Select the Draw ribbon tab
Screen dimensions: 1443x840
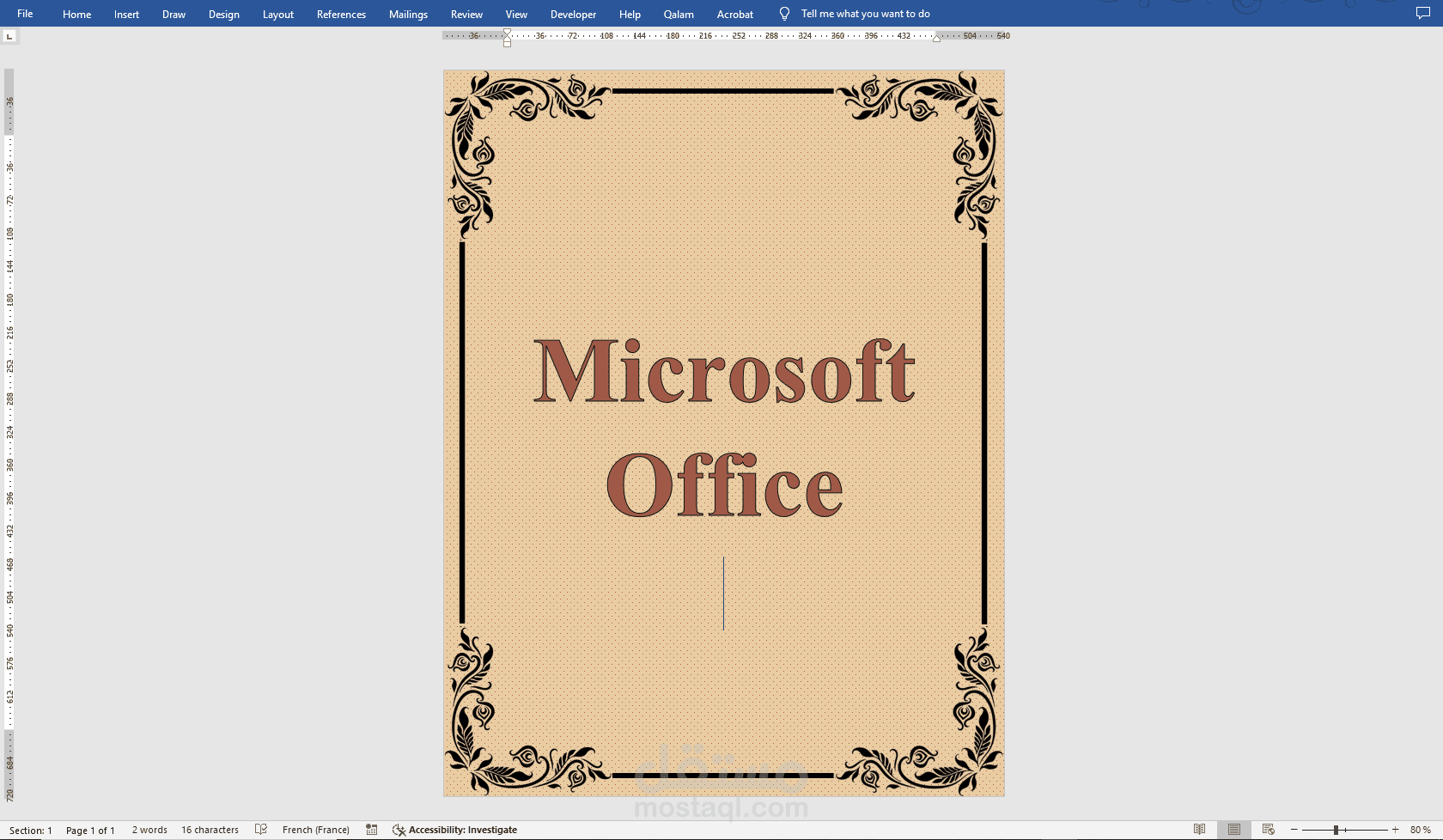point(174,14)
